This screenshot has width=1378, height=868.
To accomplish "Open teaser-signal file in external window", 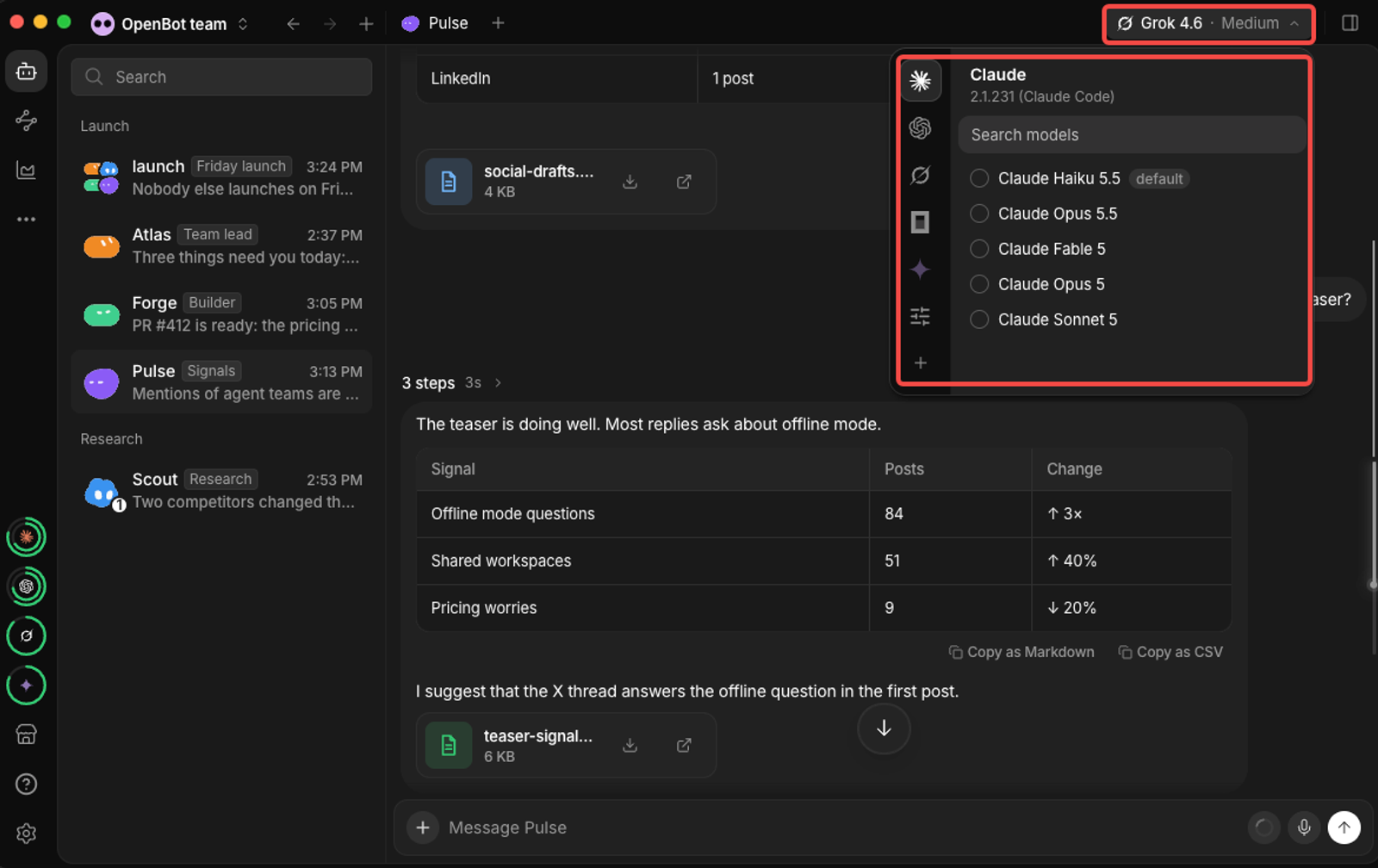I will point(684,745).
